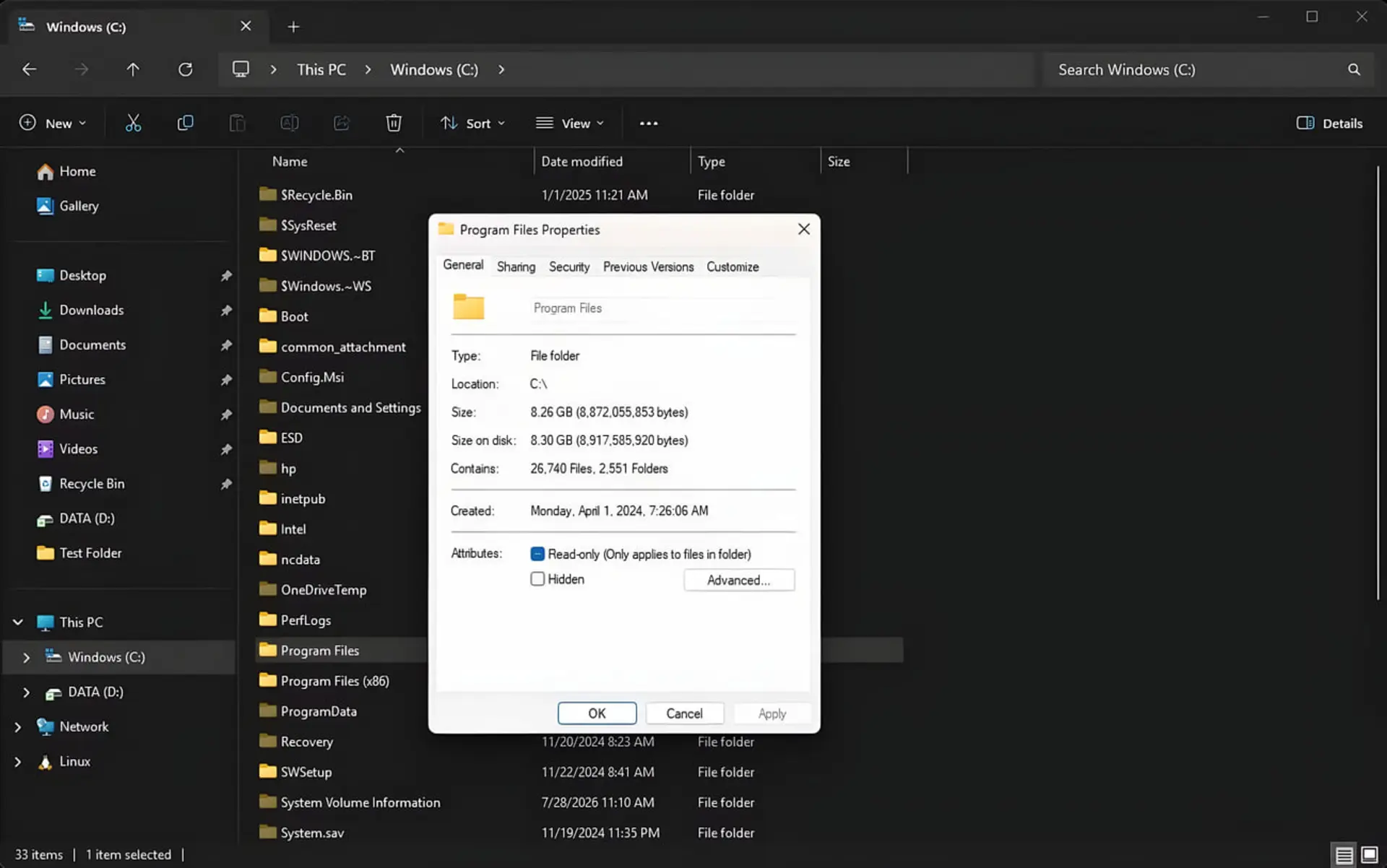Close the Windows (C:) tab
The height and width of the screenshot is (868, 1387).
pyautogui.click(x=246, y=26)
